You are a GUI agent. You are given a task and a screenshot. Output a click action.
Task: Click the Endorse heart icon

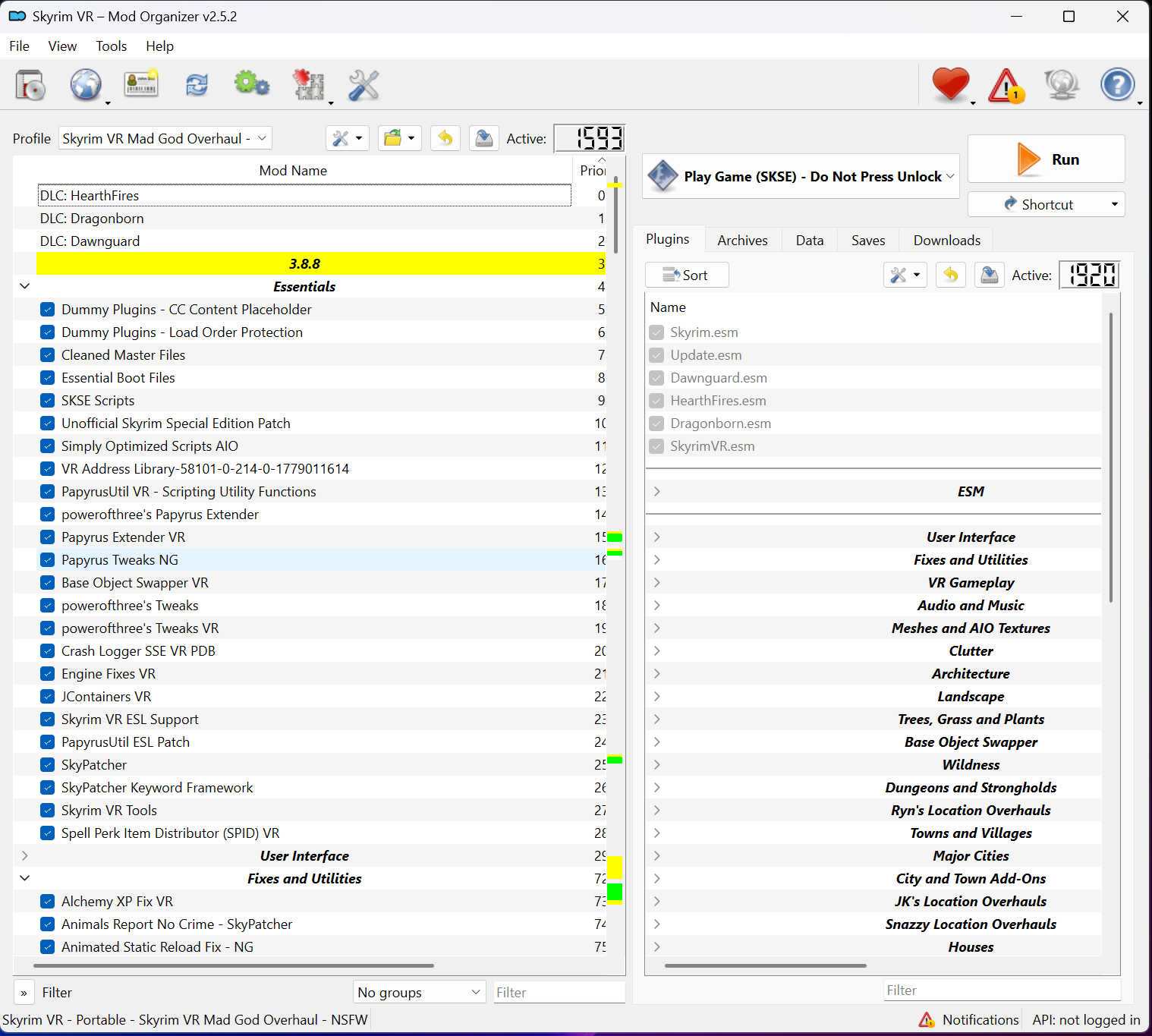pos(951,85)
